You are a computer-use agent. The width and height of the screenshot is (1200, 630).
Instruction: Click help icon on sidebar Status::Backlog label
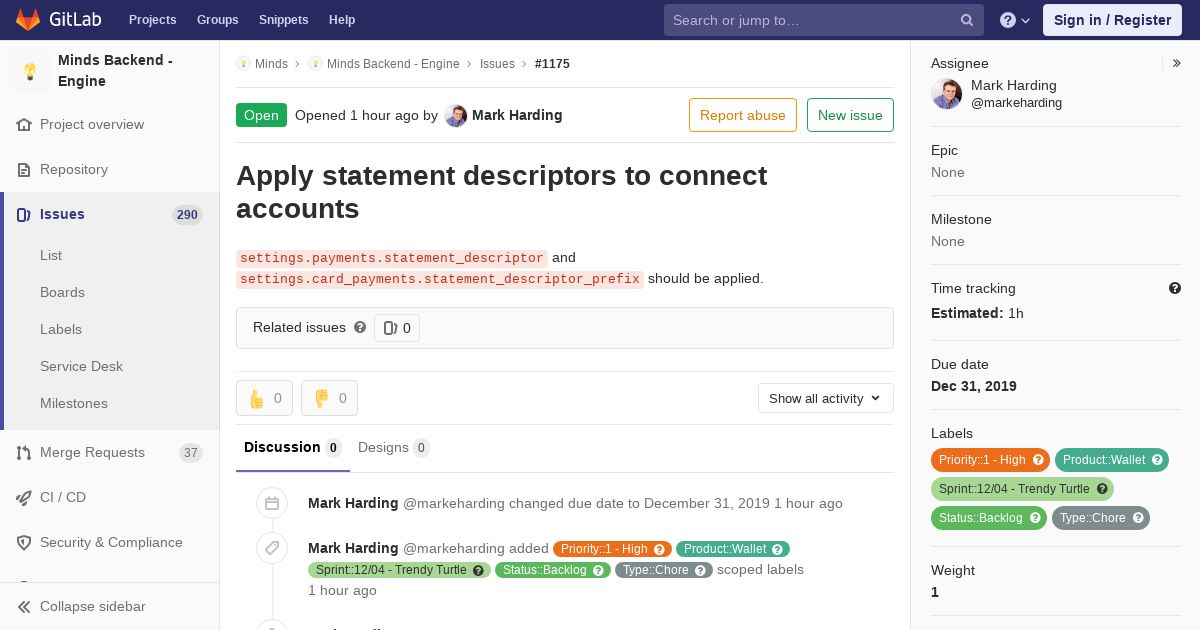pyautogui.click(x=1035, y=518)
